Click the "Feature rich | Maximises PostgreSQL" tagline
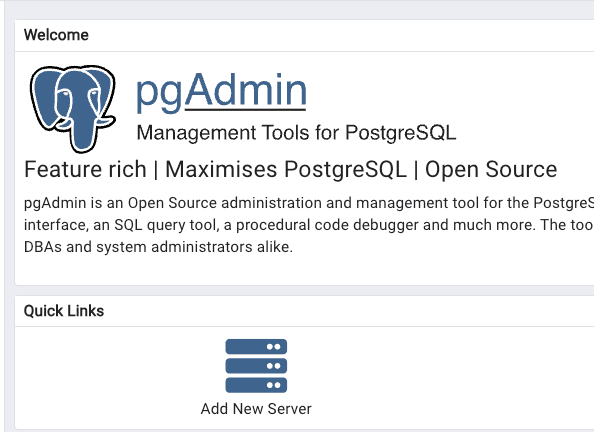 click(x=291, y=169)
